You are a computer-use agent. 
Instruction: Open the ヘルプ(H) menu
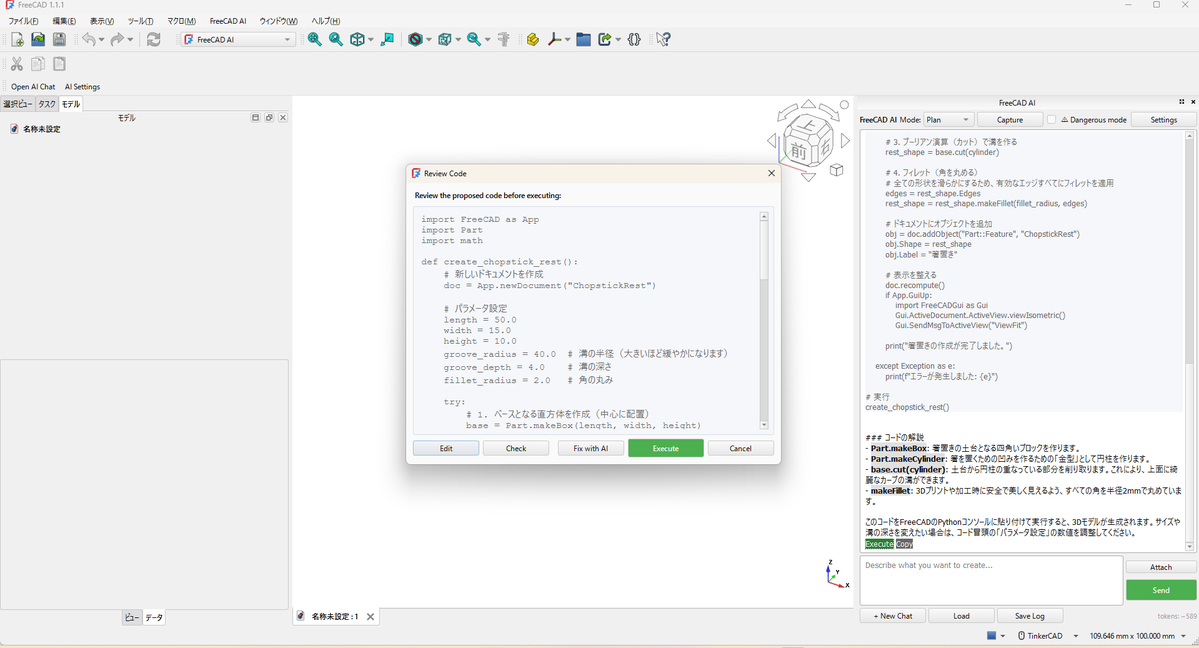click(x=326, y=21)
